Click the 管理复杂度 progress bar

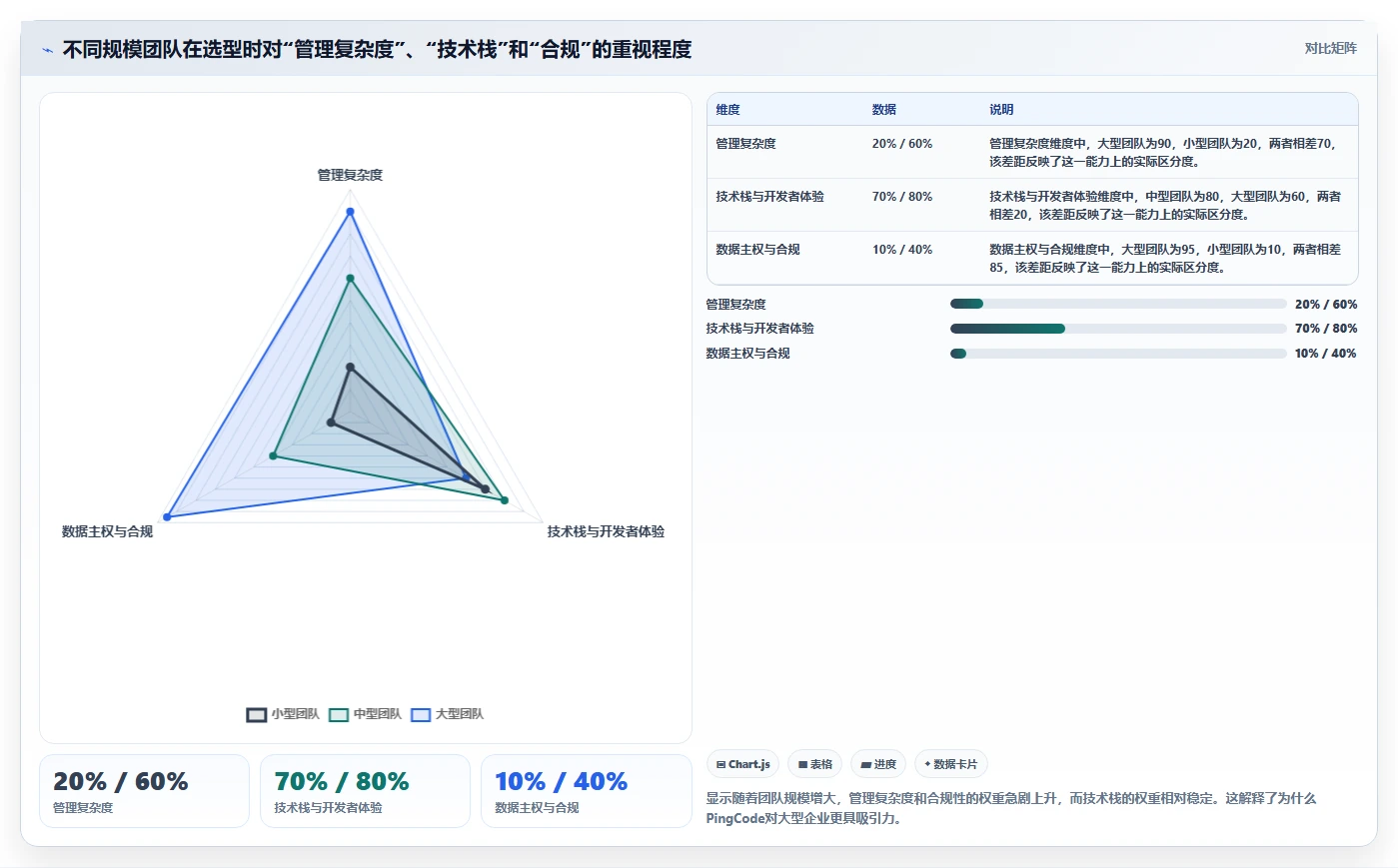(1118, 304)
